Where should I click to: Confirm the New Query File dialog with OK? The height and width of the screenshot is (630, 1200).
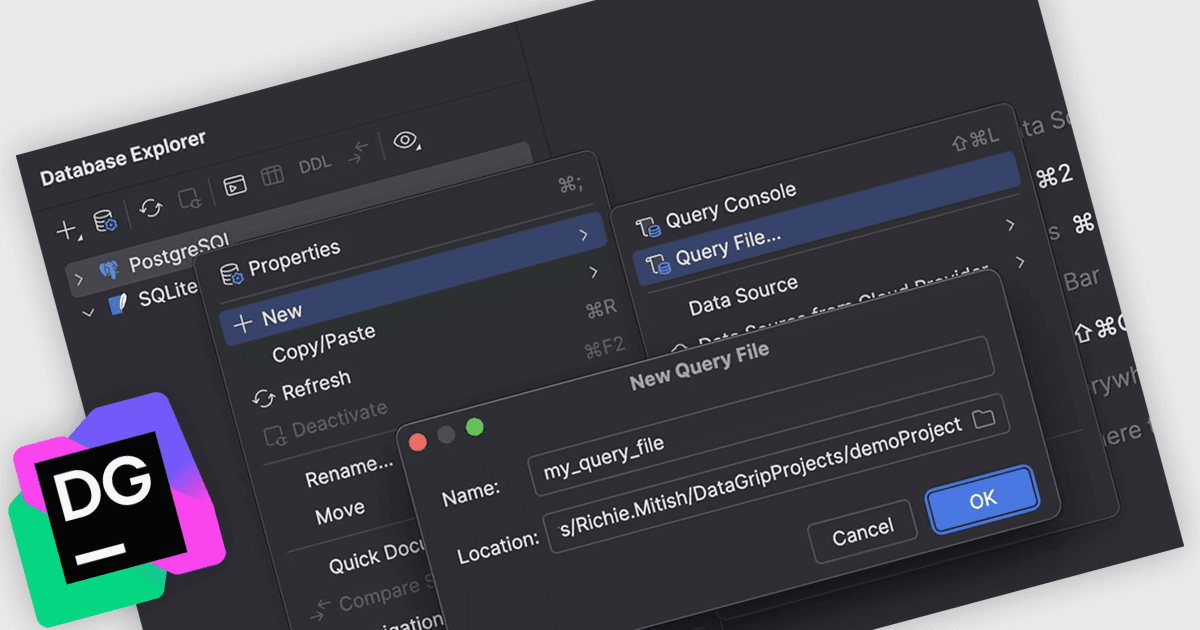[x=983, y=498]
